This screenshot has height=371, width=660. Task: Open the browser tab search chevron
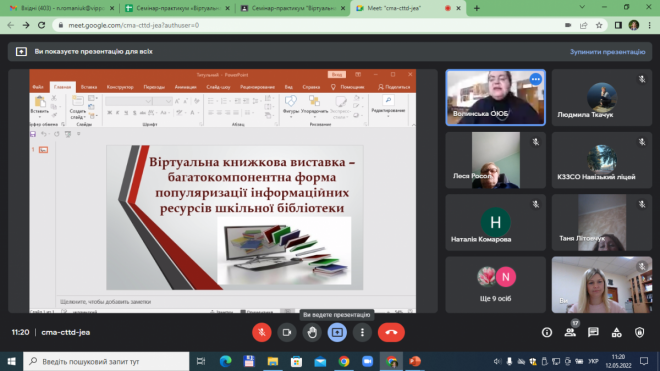coord(582,7)
